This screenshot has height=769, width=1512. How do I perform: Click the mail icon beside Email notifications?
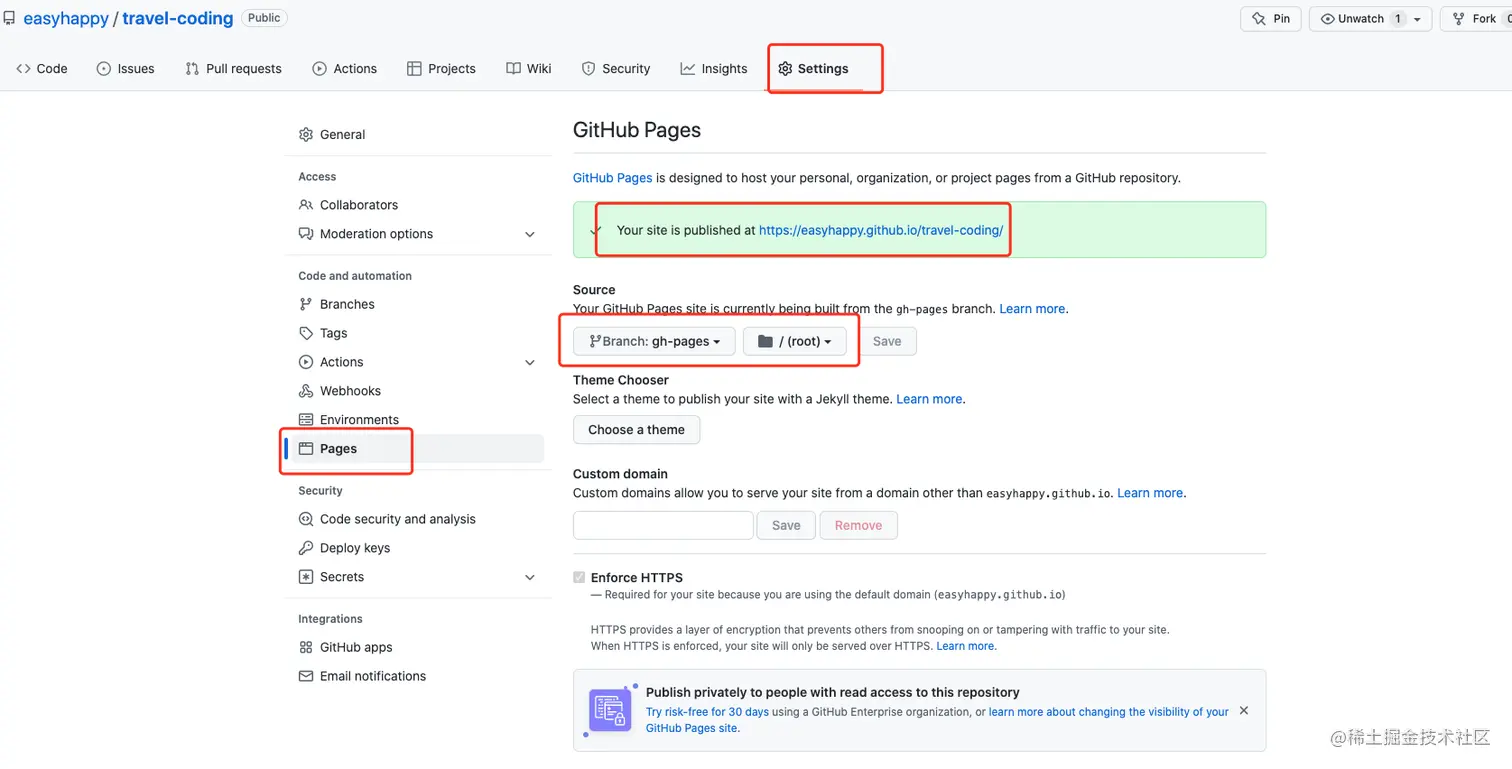(306, 676)
